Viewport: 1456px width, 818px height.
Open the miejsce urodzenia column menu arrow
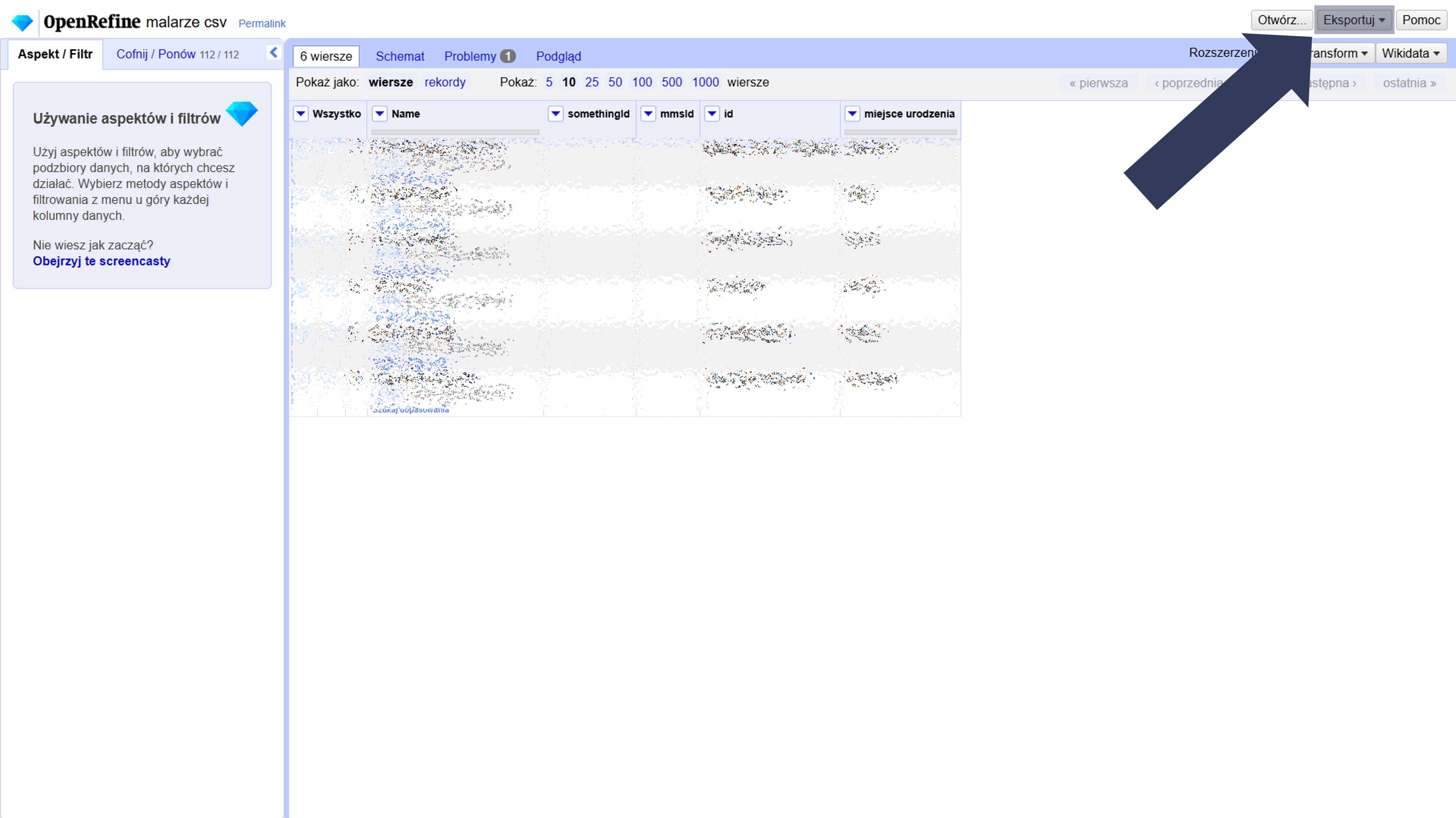852,113
